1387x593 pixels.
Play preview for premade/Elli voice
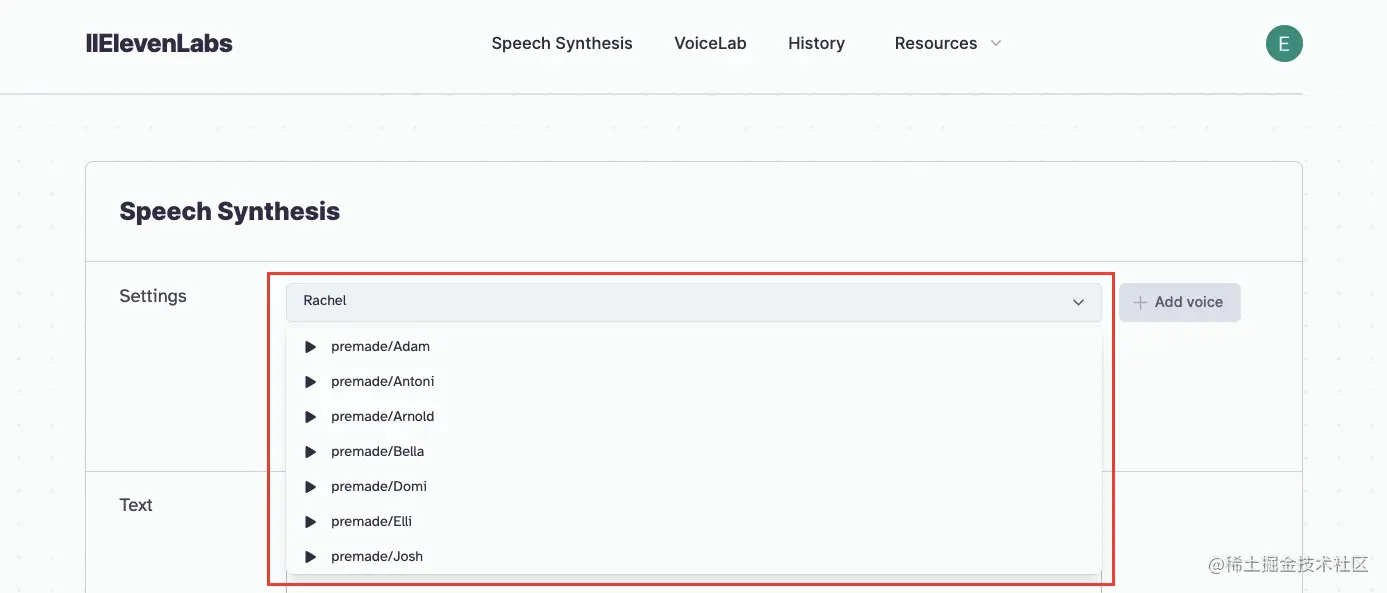click(x=310, y=522)
